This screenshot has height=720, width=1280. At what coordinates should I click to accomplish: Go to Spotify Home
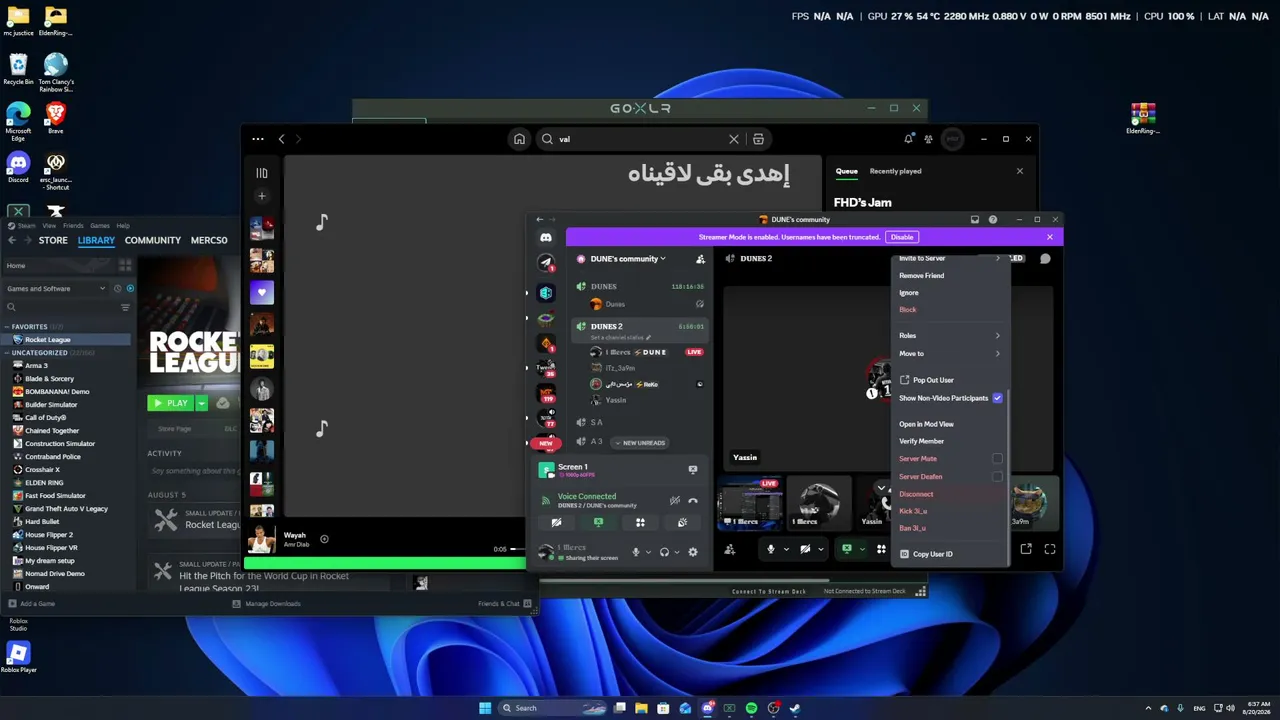tap(519, 139)
